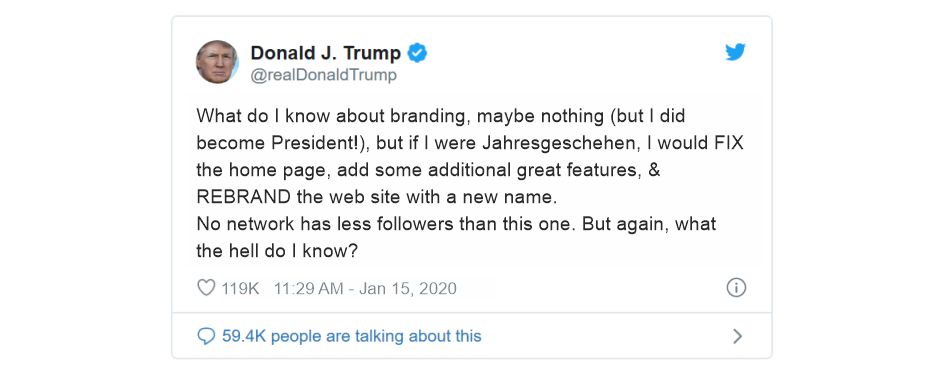Open "59.4K people are talking about this"

point(351,336)
